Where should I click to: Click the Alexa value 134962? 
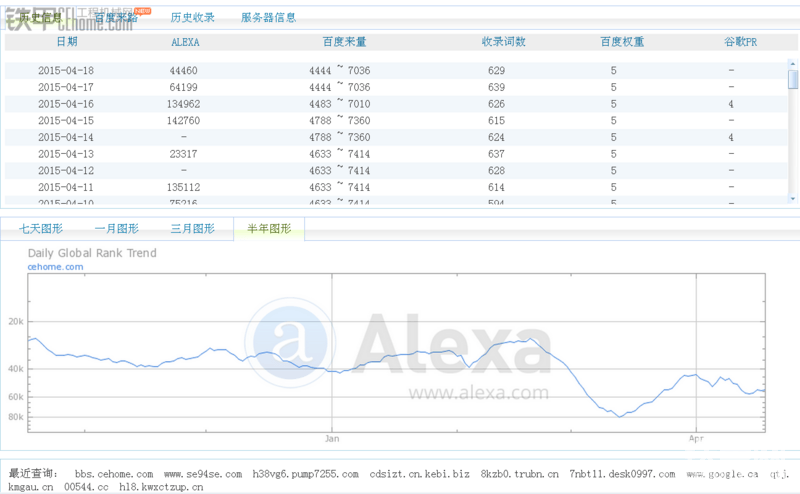[184, 104]
